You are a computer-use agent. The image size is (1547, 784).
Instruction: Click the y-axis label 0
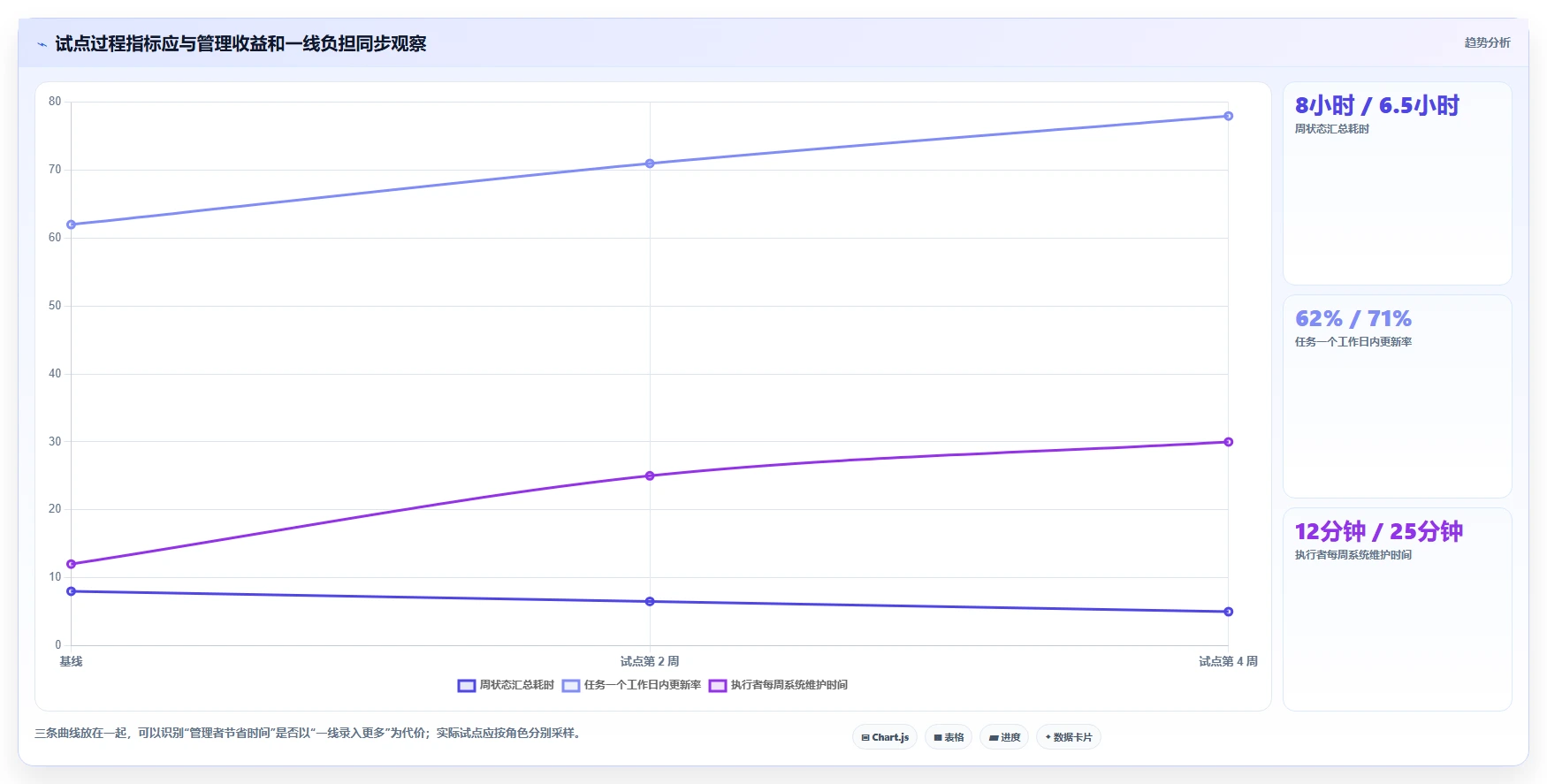[58, 645]
